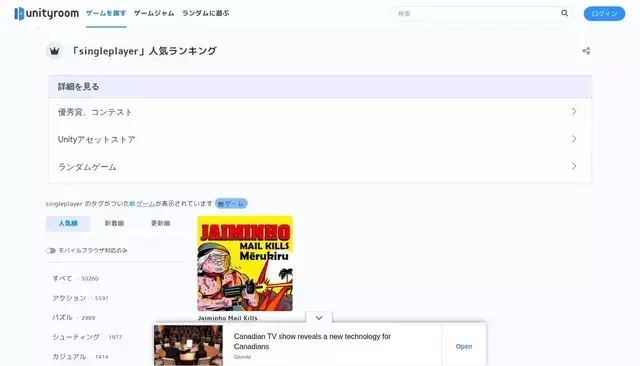Click the share icon
The width and height of the screenshot is (640, 366).
pos(586,51)
